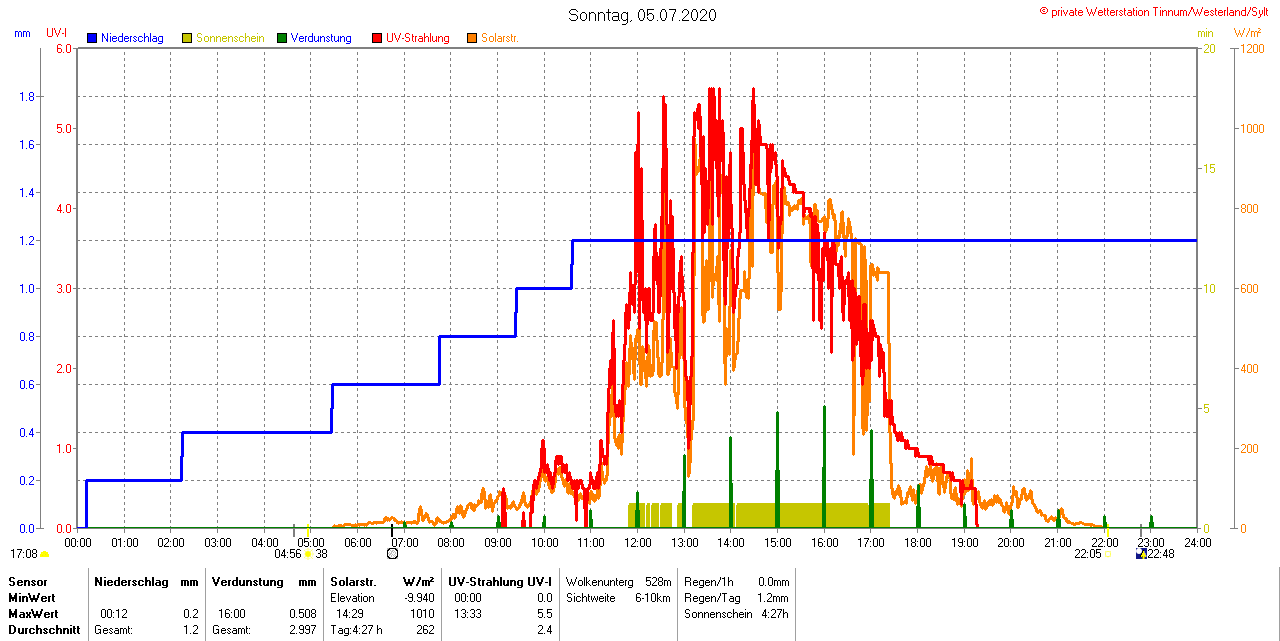Click the Solarstr. column header in table

pyautogui.click(x=353, y=582)
